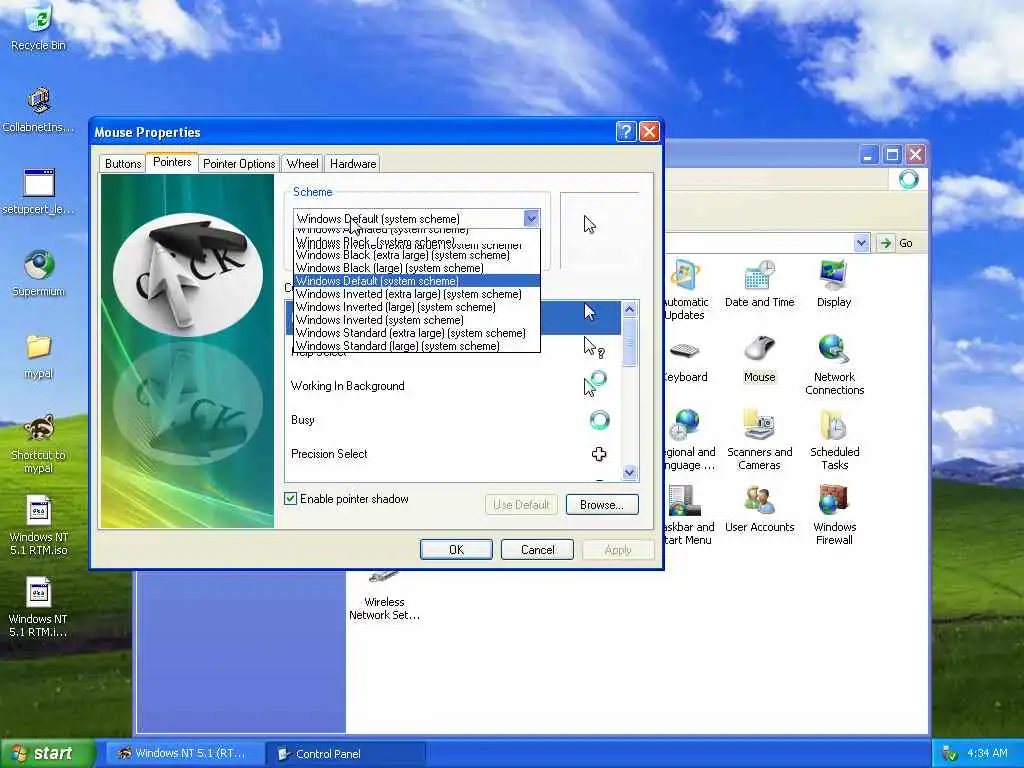Switch to the Wheel tab
This screenshot has width=1024, height=768.
pos(302,163)
